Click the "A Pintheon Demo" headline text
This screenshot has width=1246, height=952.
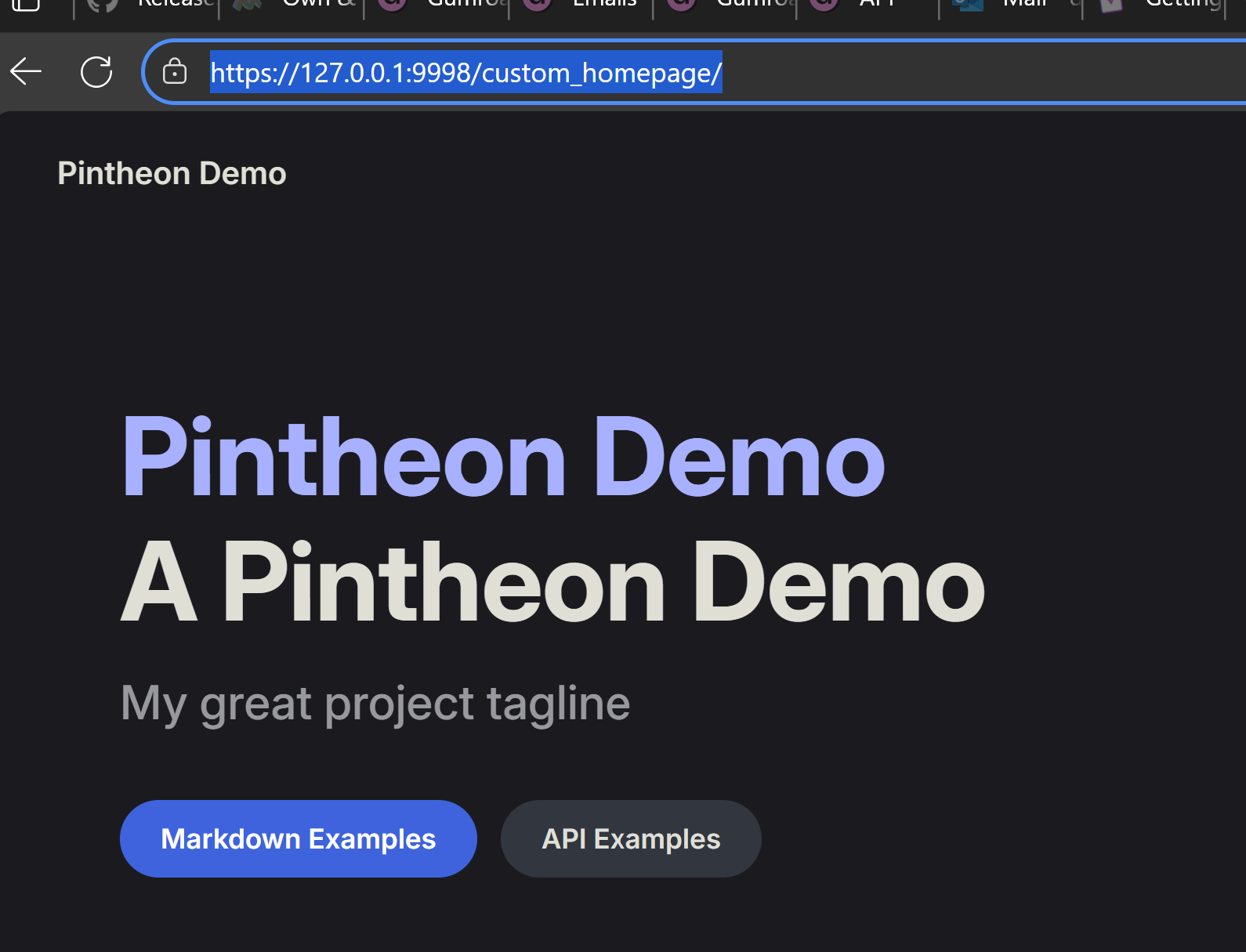point(552,582)
